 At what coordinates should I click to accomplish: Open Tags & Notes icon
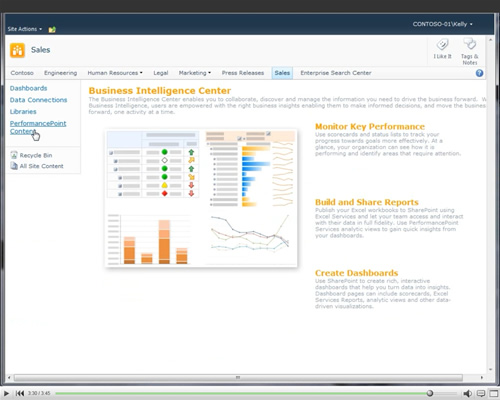tap(470, 44)
